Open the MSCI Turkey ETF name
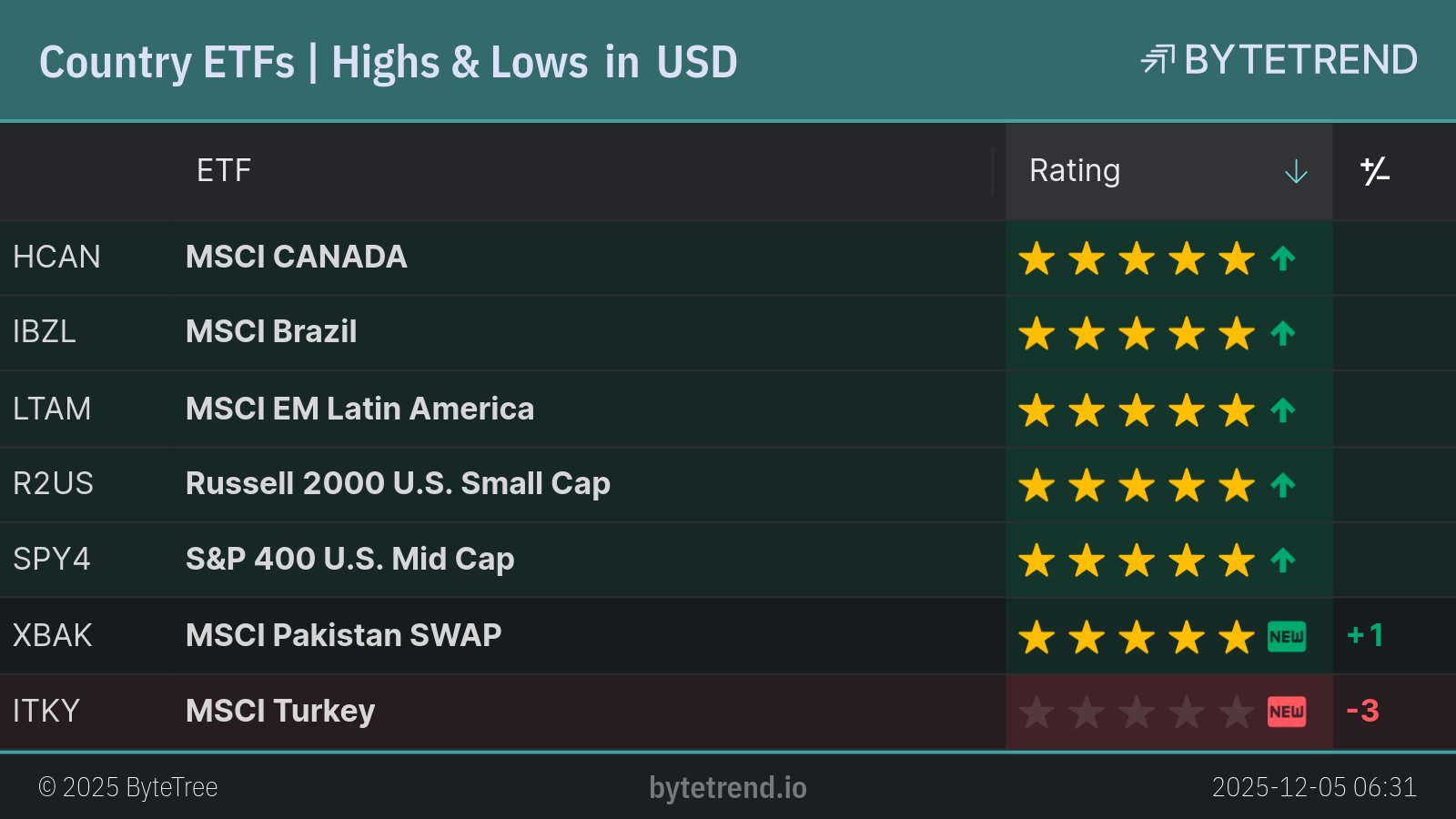 tap(280, 711)
